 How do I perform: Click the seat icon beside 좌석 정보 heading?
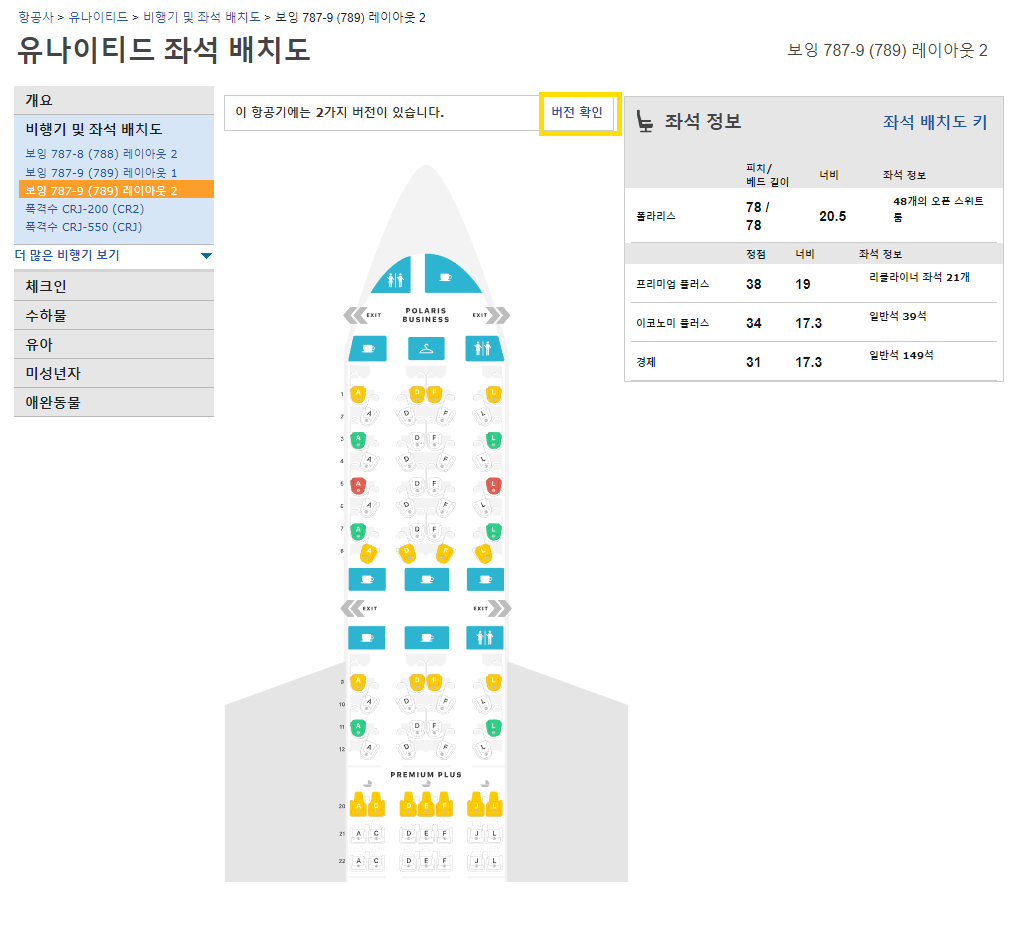point(645,121)
